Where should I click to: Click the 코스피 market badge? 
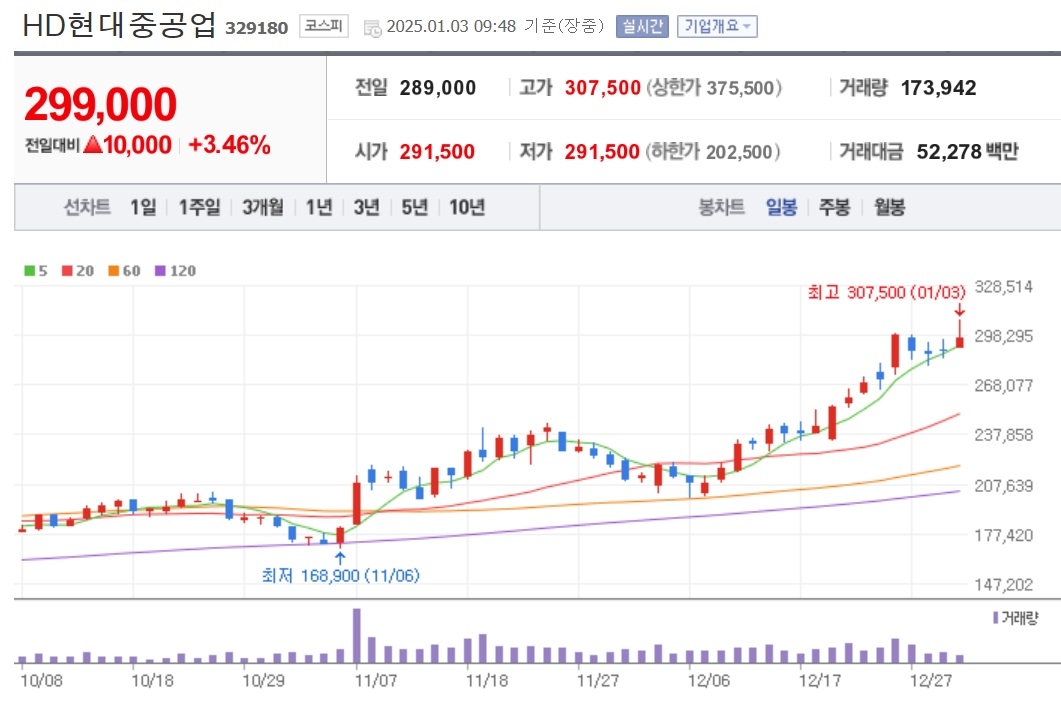pos(323,26)
